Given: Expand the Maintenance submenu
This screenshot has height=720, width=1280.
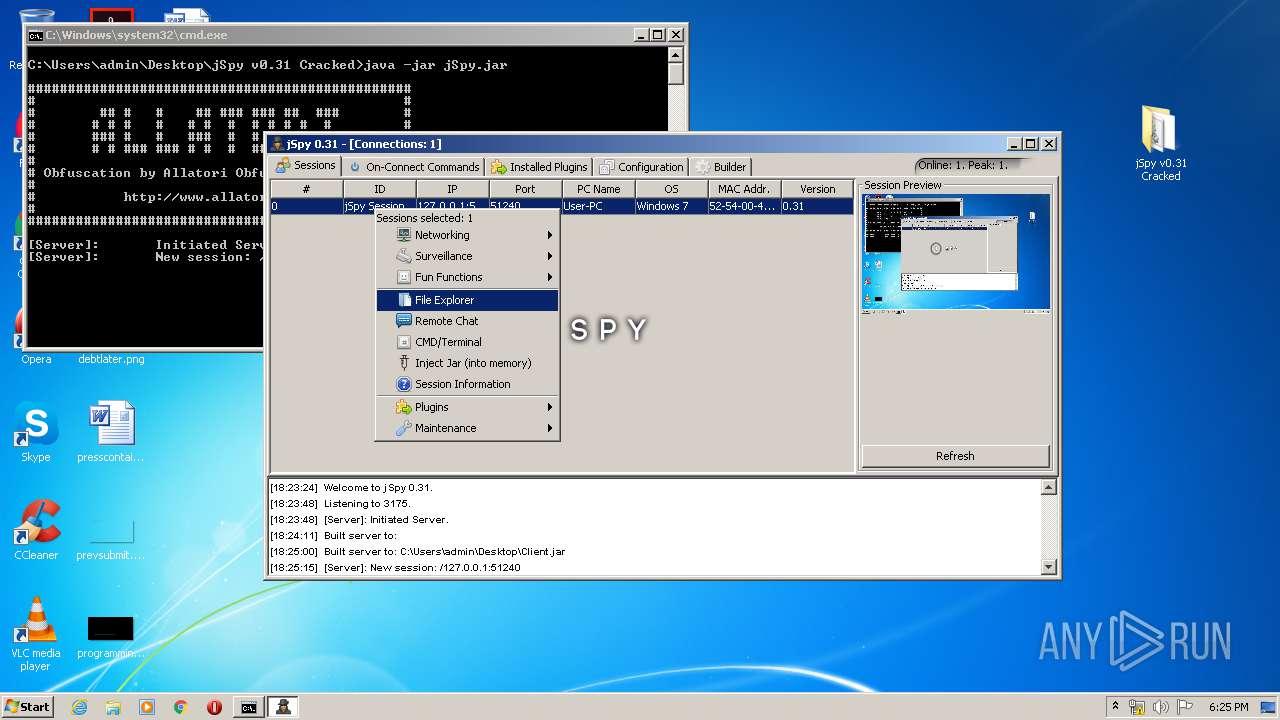Looking at the screenshot, I should point(467,428).
